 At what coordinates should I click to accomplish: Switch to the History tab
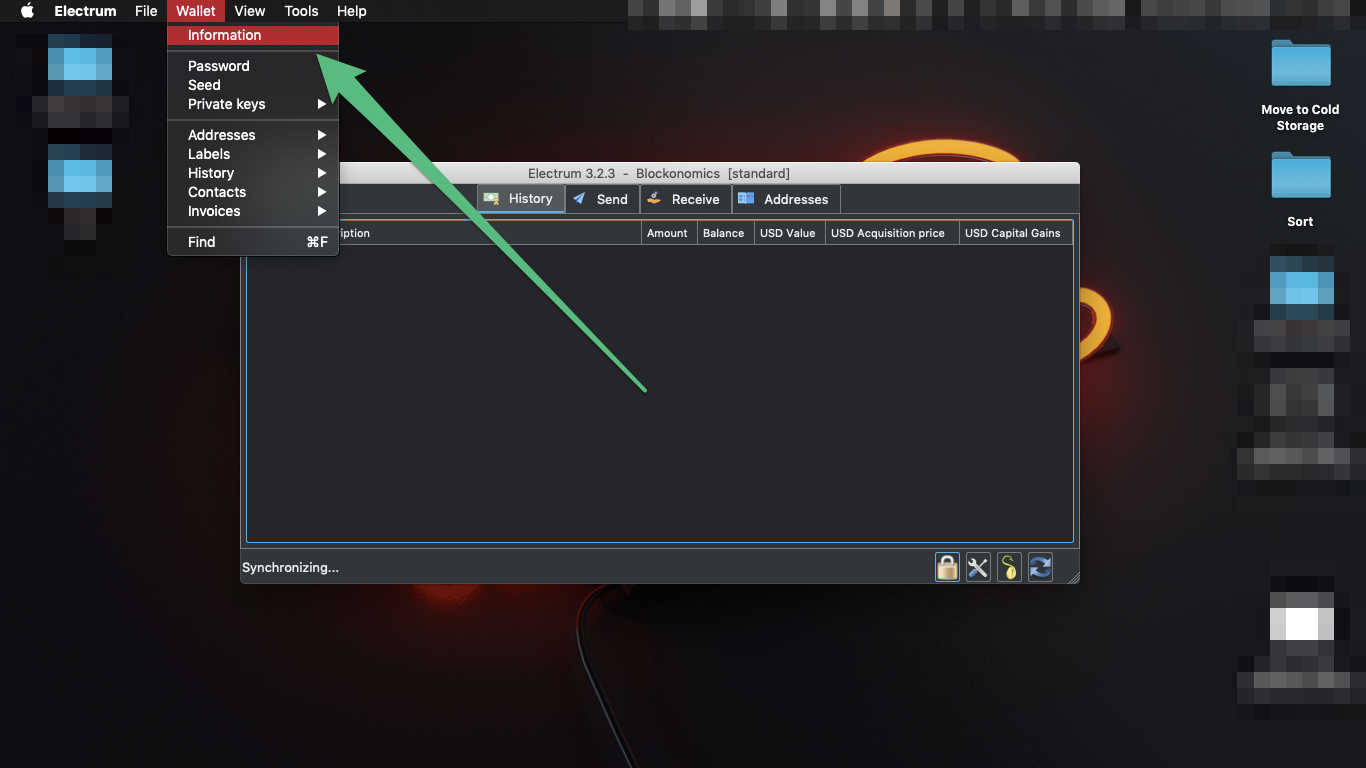coord(520,199)
